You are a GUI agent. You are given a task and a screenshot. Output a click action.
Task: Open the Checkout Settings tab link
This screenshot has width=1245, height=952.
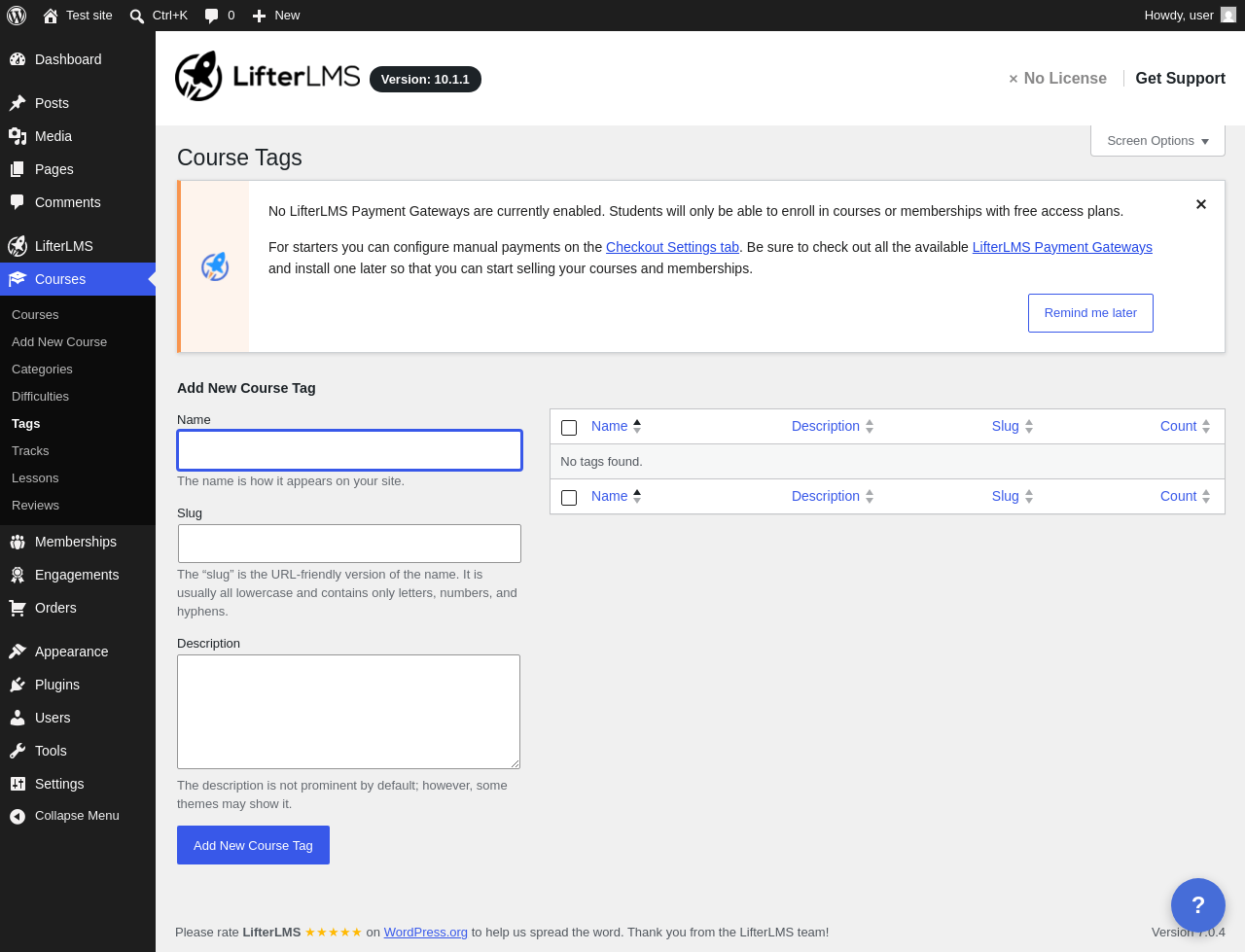coord(672,247)
